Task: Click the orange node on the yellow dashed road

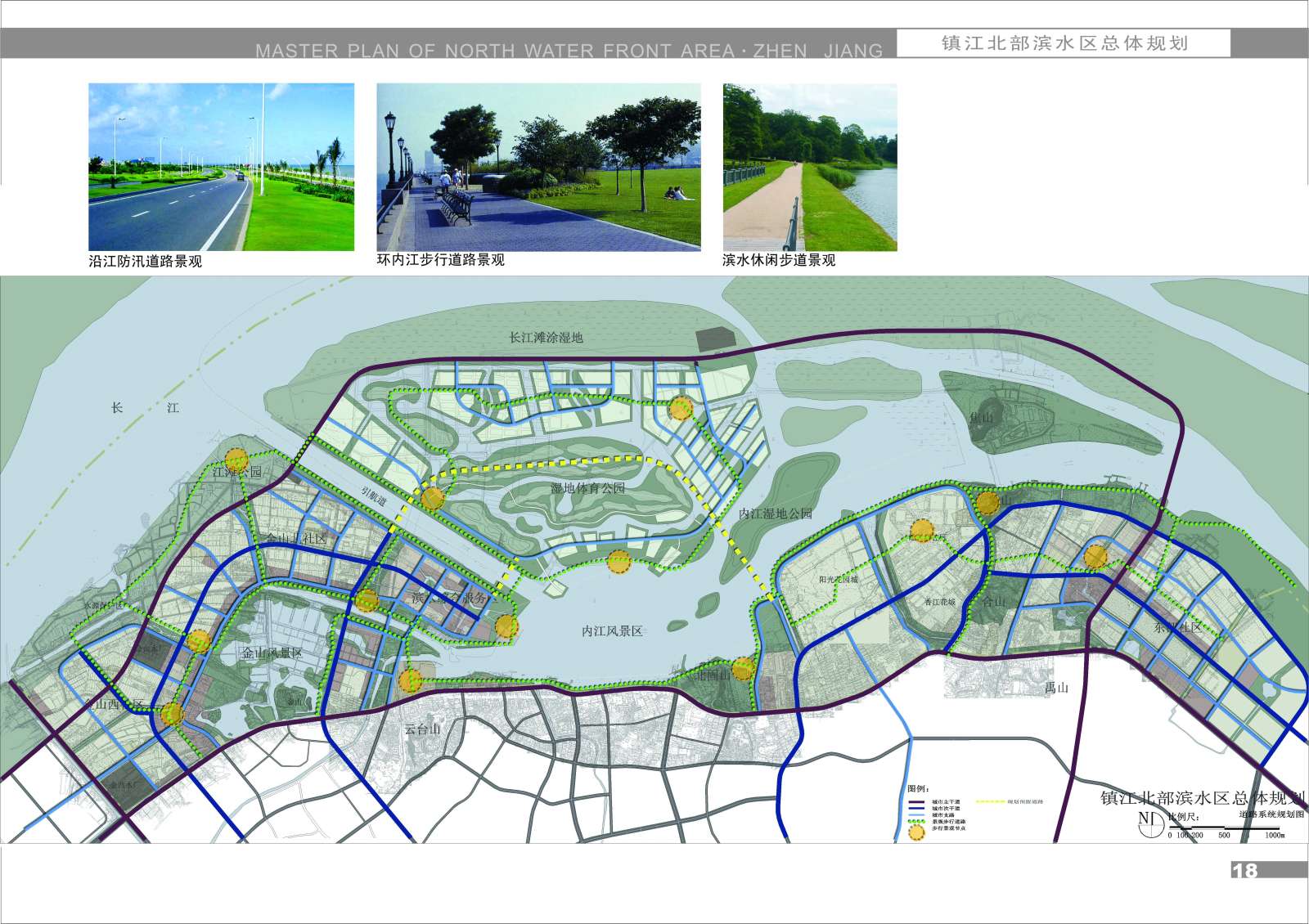Action: click(432, 497)
